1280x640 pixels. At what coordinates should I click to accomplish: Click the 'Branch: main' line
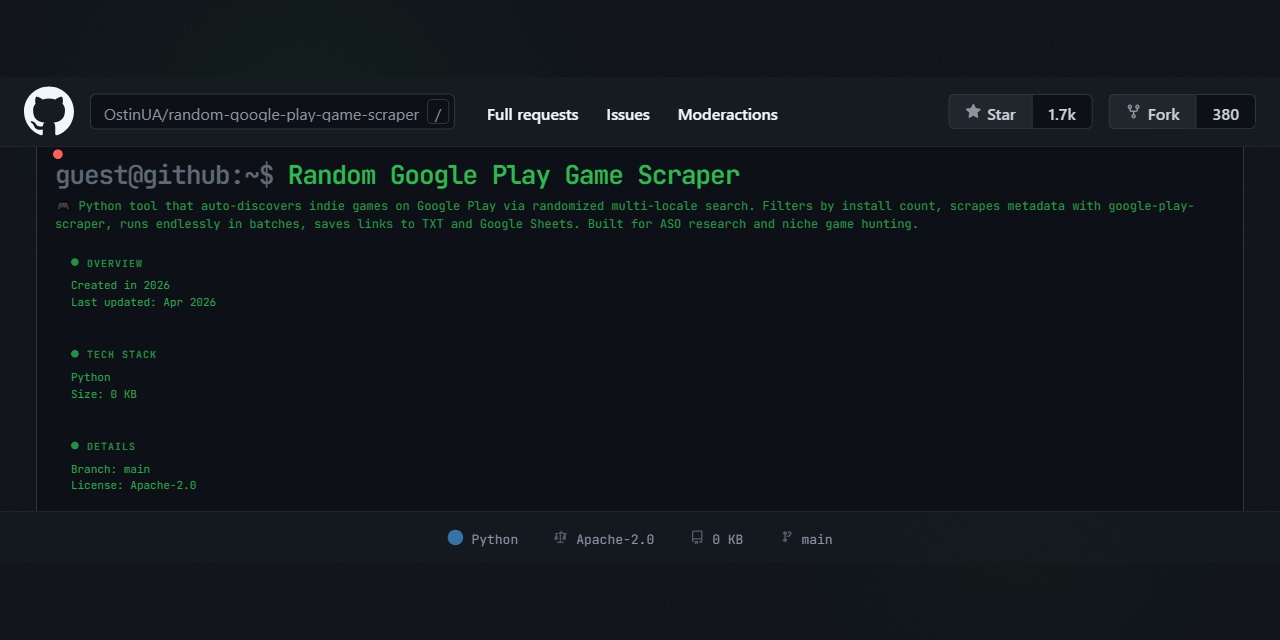110,469
